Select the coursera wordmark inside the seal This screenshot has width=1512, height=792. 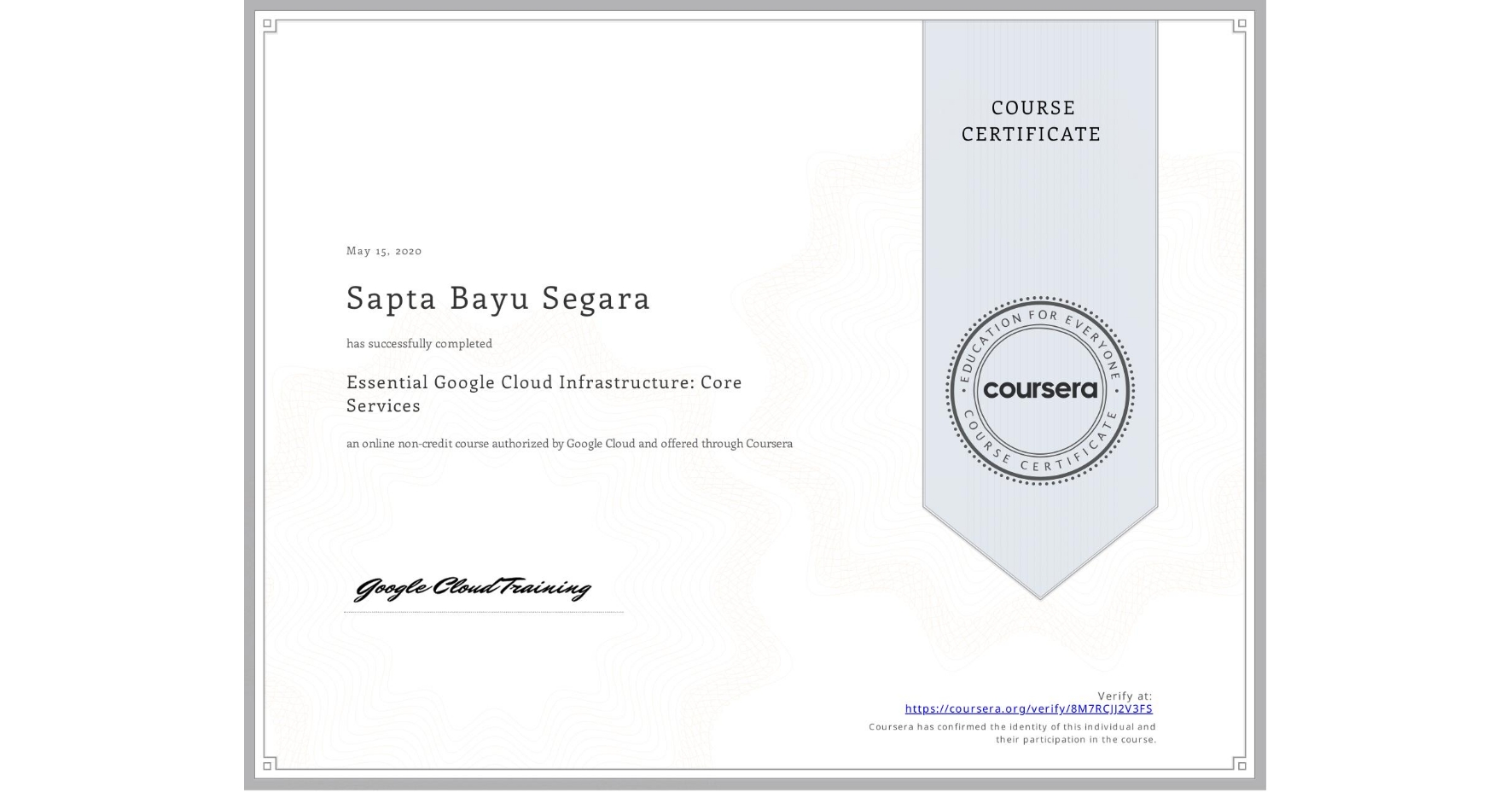(1040, 390)
